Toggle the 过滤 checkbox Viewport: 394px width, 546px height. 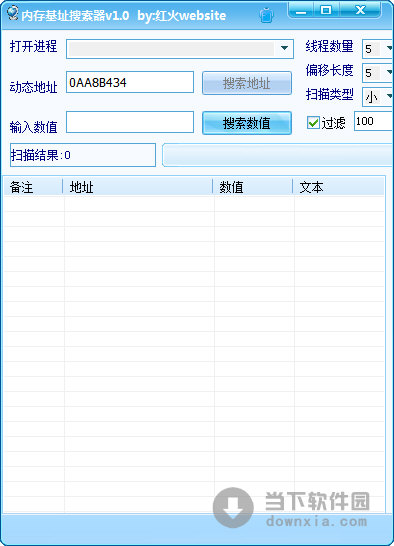point(313,123)
